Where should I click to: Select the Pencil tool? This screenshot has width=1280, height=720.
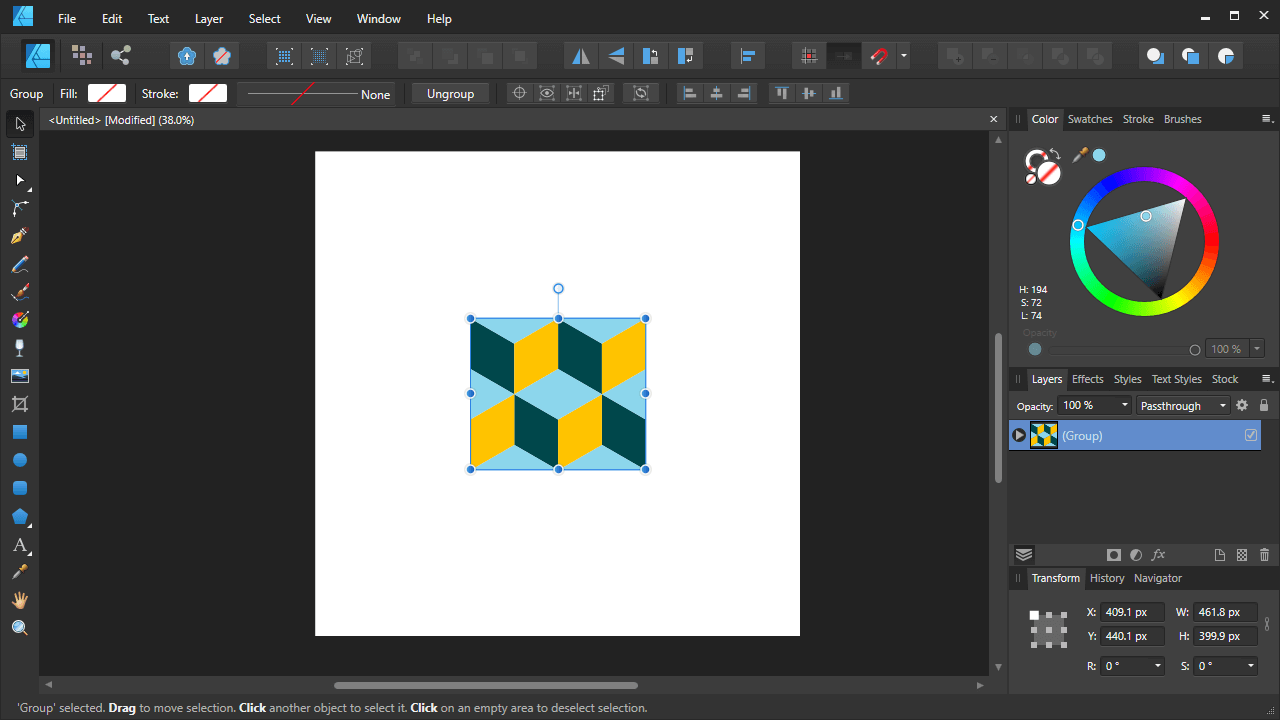coord(20,264)
